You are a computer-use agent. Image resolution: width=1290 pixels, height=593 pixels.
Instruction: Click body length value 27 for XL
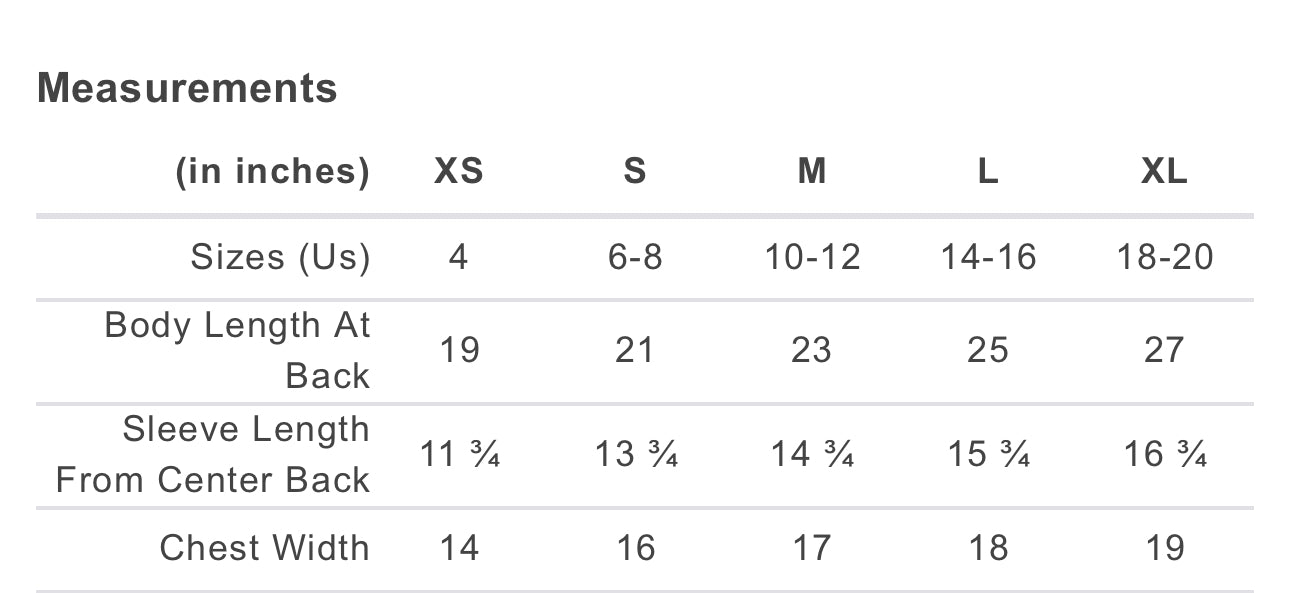pyautogui.click(x=1165, y=350)
